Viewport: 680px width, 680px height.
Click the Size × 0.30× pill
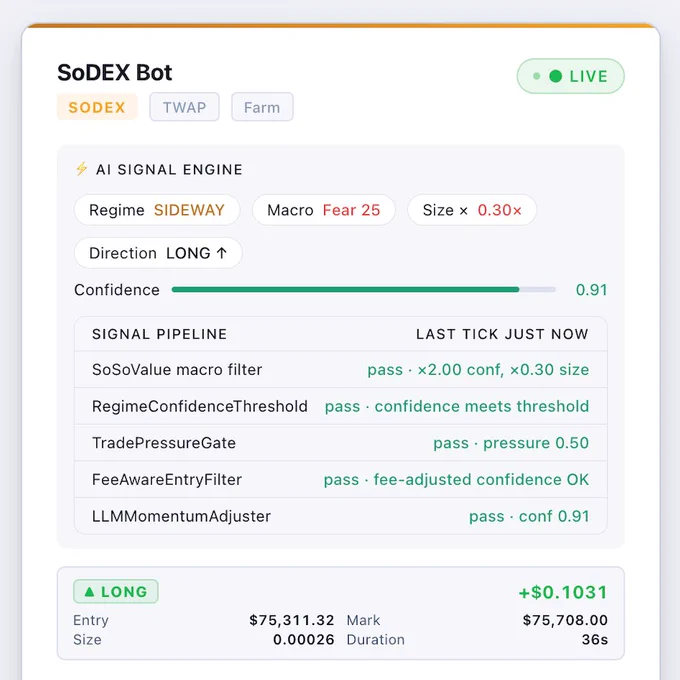point(472,210)
